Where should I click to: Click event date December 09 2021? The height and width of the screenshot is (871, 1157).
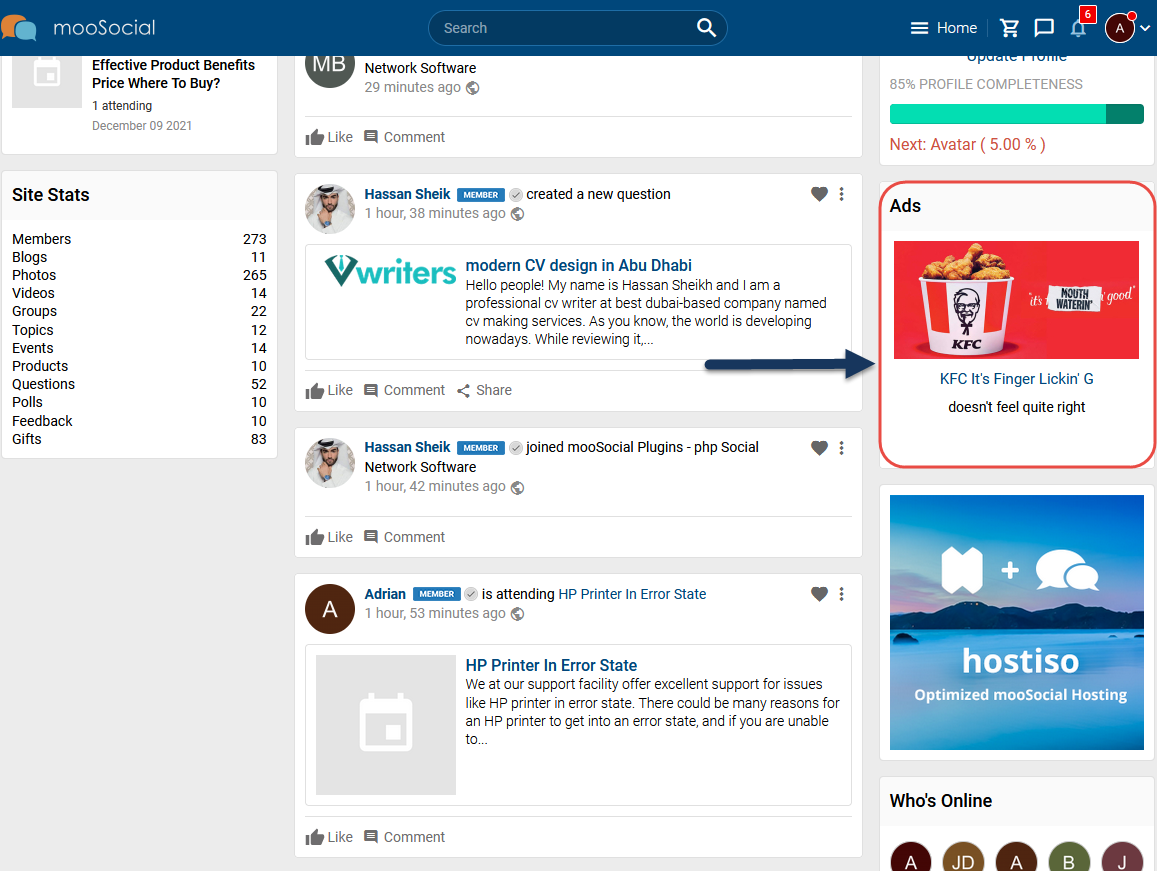tap(142, 126)
